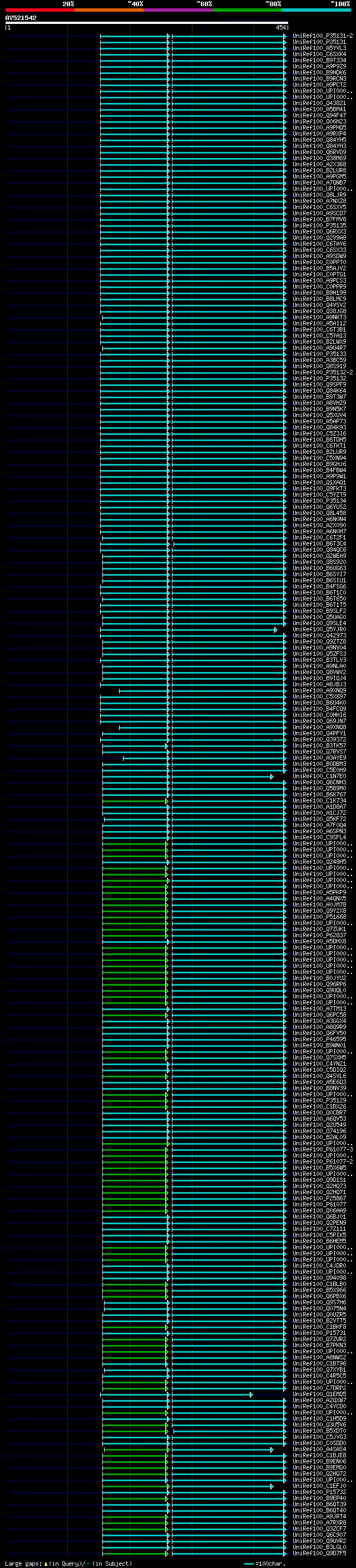
Task: Click the Large gaps legend text
Action: (x=68, y=1564)
